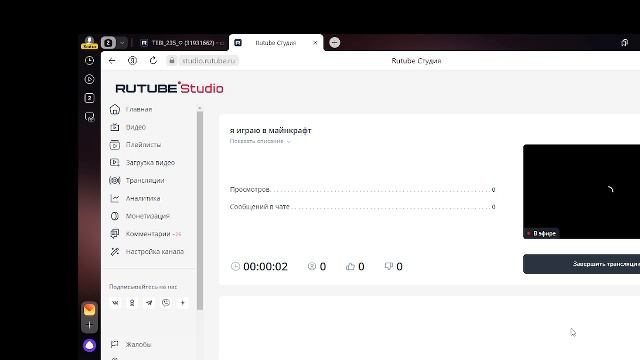
Task: Expand Показать описание under stream title
Action: click(x=260, y=141)
